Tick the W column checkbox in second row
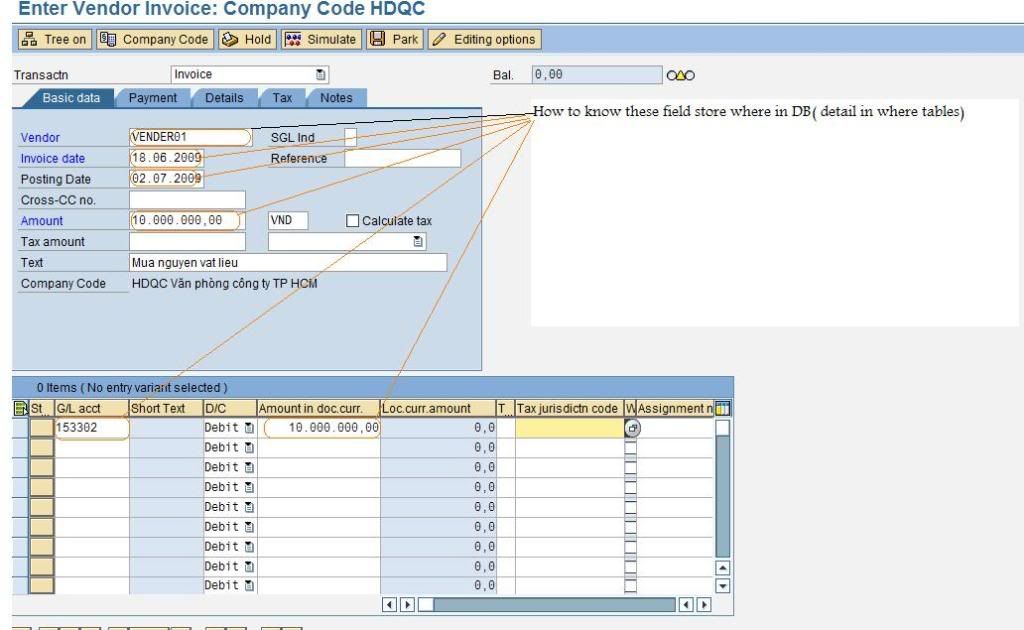The height and width of the screenshot is (630, 1024). coord(630,448)
